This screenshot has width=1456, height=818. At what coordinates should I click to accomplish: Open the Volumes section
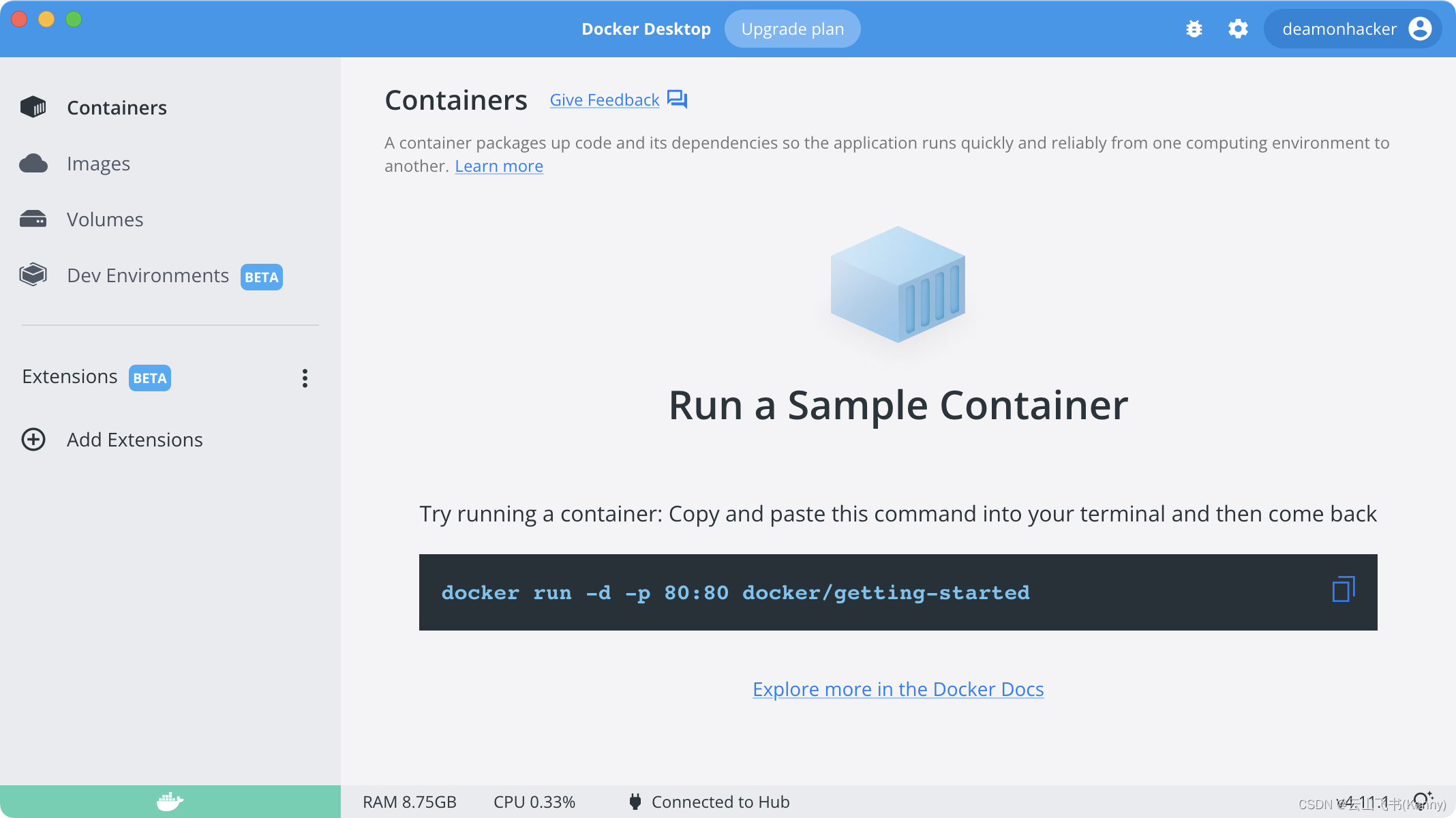pos(105,219)
